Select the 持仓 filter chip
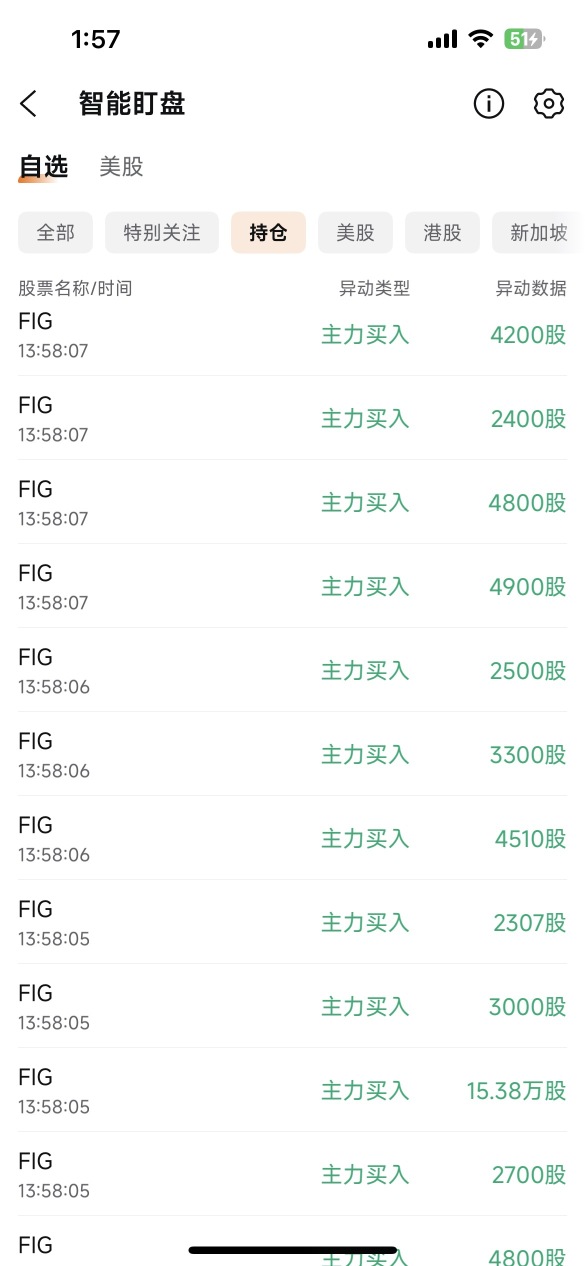585x1266 pixels. tap(268, 233)
